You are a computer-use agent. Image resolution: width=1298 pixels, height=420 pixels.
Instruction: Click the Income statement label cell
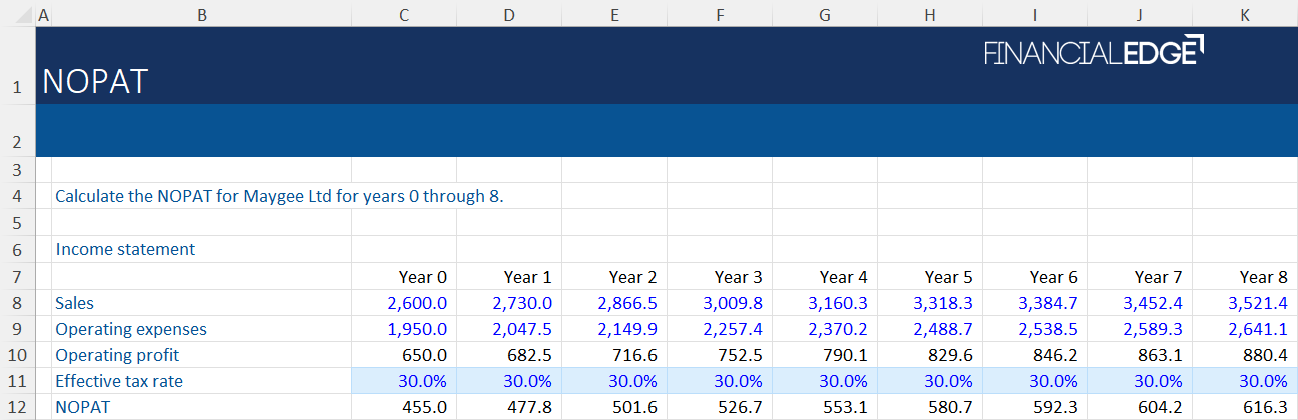[x=125, y=249]
